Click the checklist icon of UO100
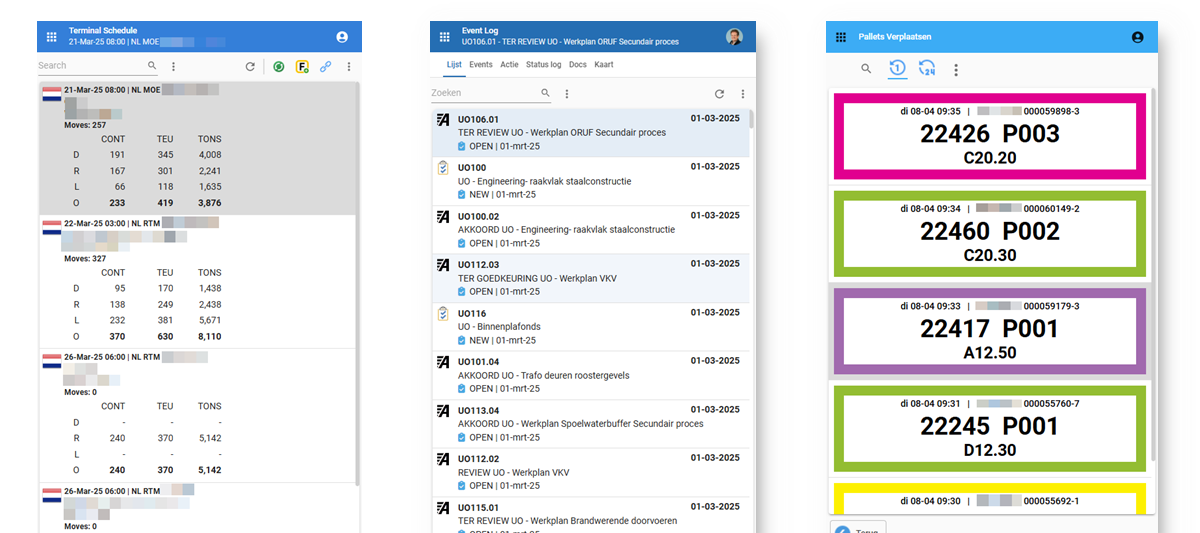The image size is (1200, 533). click(443, 169)
